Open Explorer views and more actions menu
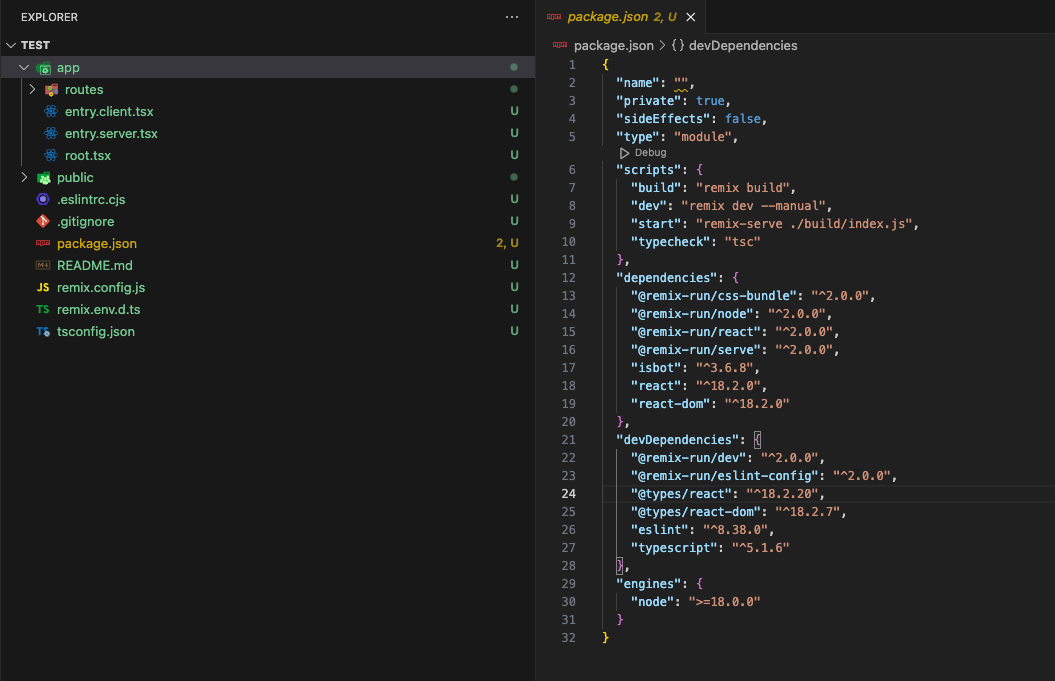The height and width of the screenshot is (681, 1055). pyautogui.click(x=512, y=17)
